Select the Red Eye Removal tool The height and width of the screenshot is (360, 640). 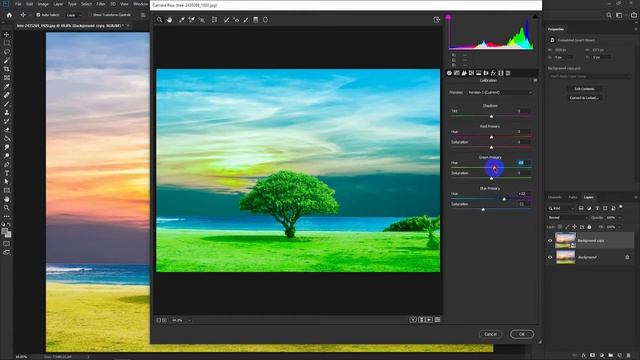[x=236, y=20]
